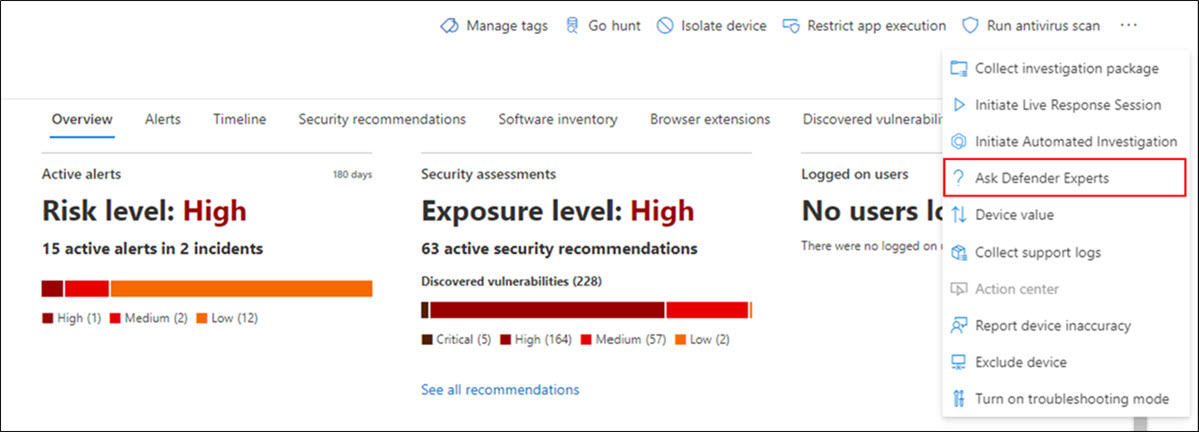Click the Collect investigation package icon
Screen dimensions: 1199x432
958,69
